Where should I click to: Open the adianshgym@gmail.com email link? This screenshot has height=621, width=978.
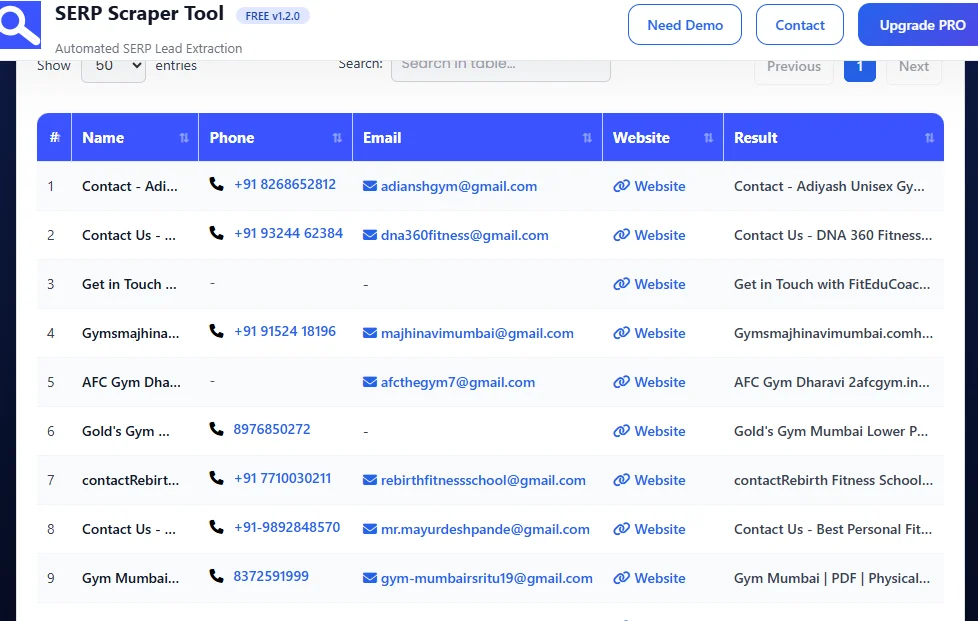[458, 186]
